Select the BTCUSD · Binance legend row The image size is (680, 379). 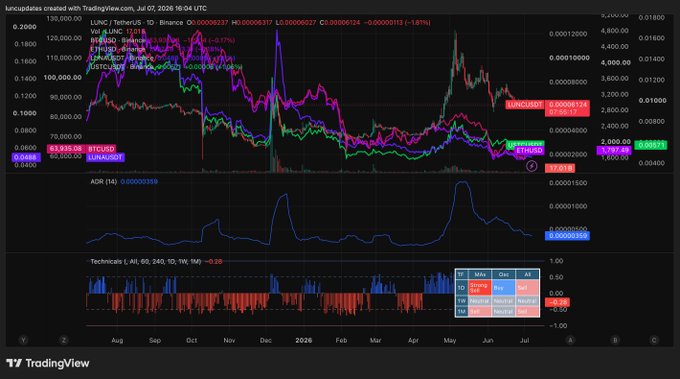click(163, 40)
